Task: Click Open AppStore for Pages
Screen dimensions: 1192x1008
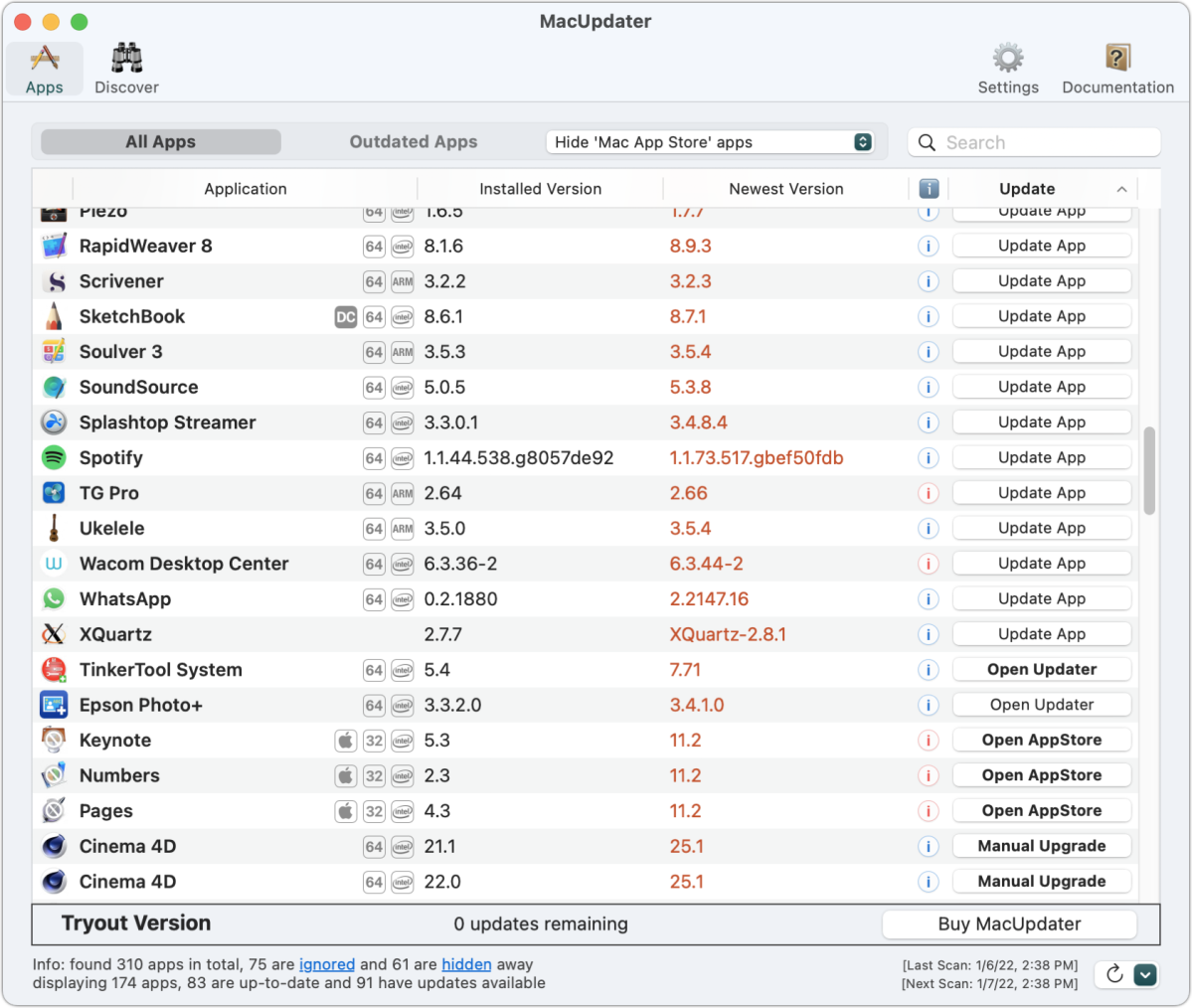Action: pos(1041,810)
